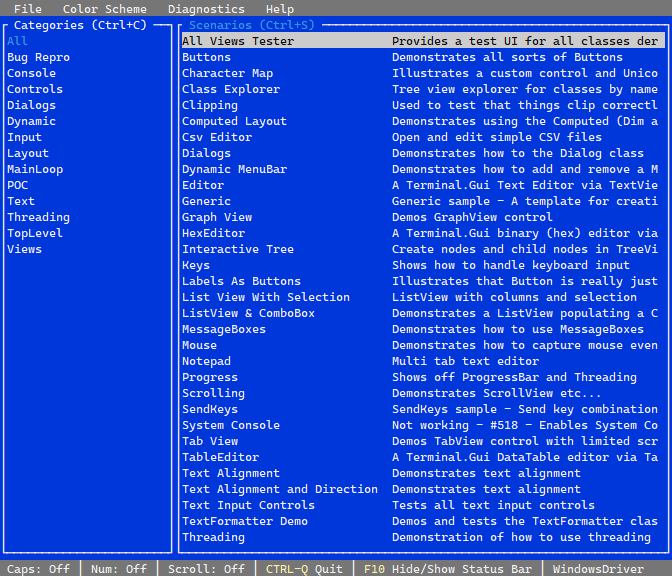Screen dimensions: 672x576
Task: Open the File menu
Action: click(x=27, y=9)
